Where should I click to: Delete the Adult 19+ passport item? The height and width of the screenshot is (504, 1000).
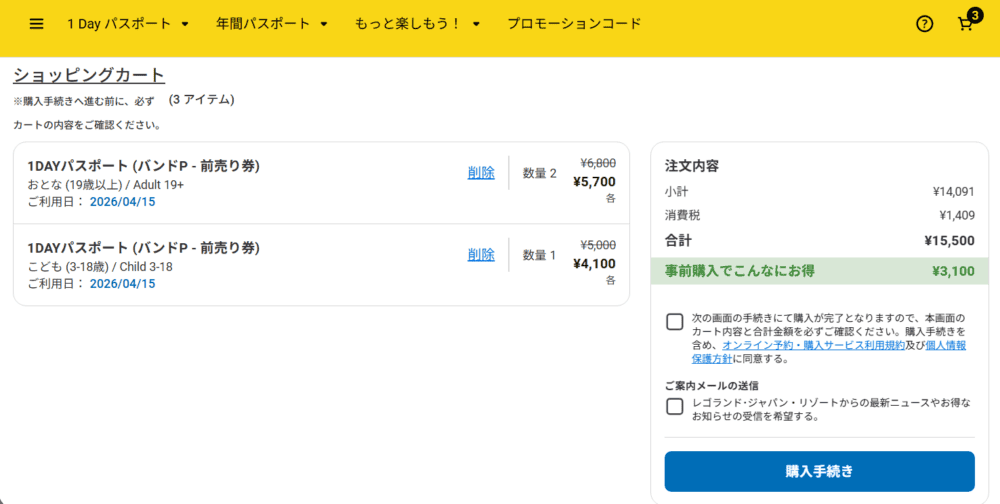tap(481, 173)
